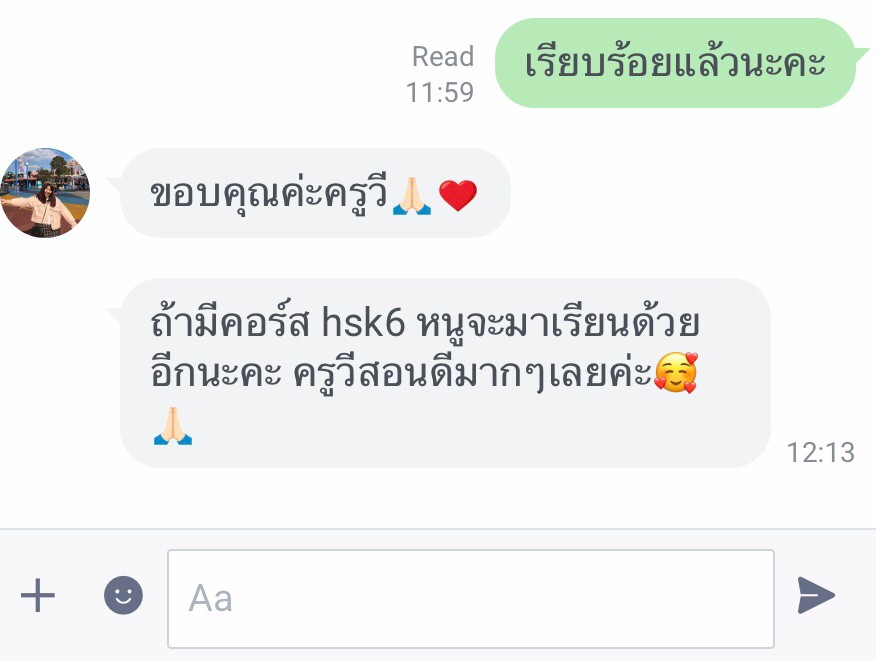Click the 12:13 timestamp

pyautogui.click(x=821, y=453)
